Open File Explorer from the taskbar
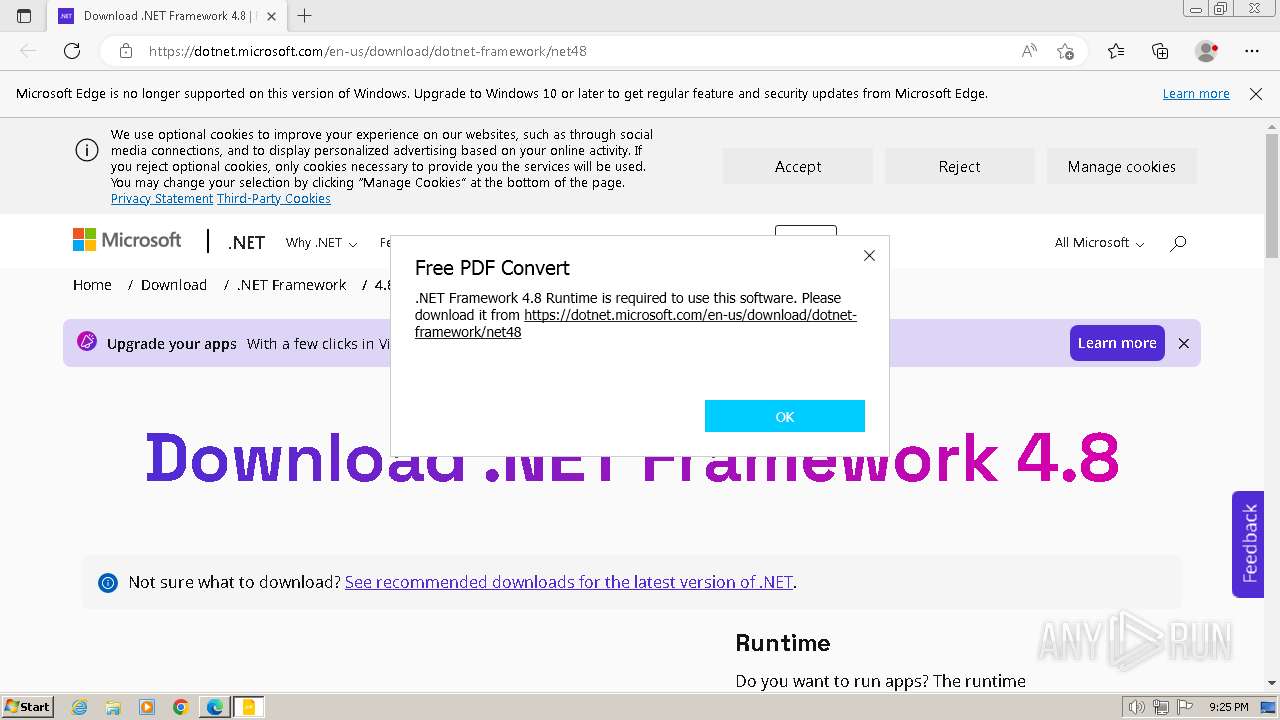This screenshot has height=720, width=1280. (x=113, y=707)
